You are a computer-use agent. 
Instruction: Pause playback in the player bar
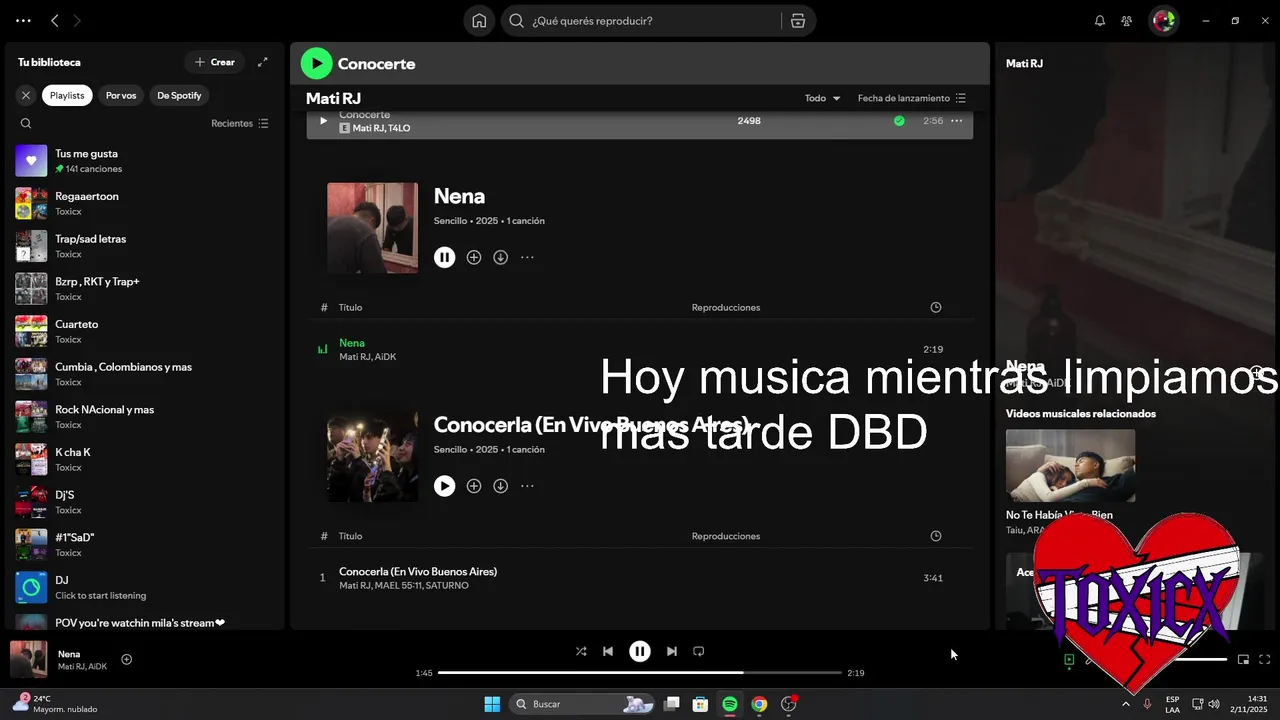(x=640, y=651)
